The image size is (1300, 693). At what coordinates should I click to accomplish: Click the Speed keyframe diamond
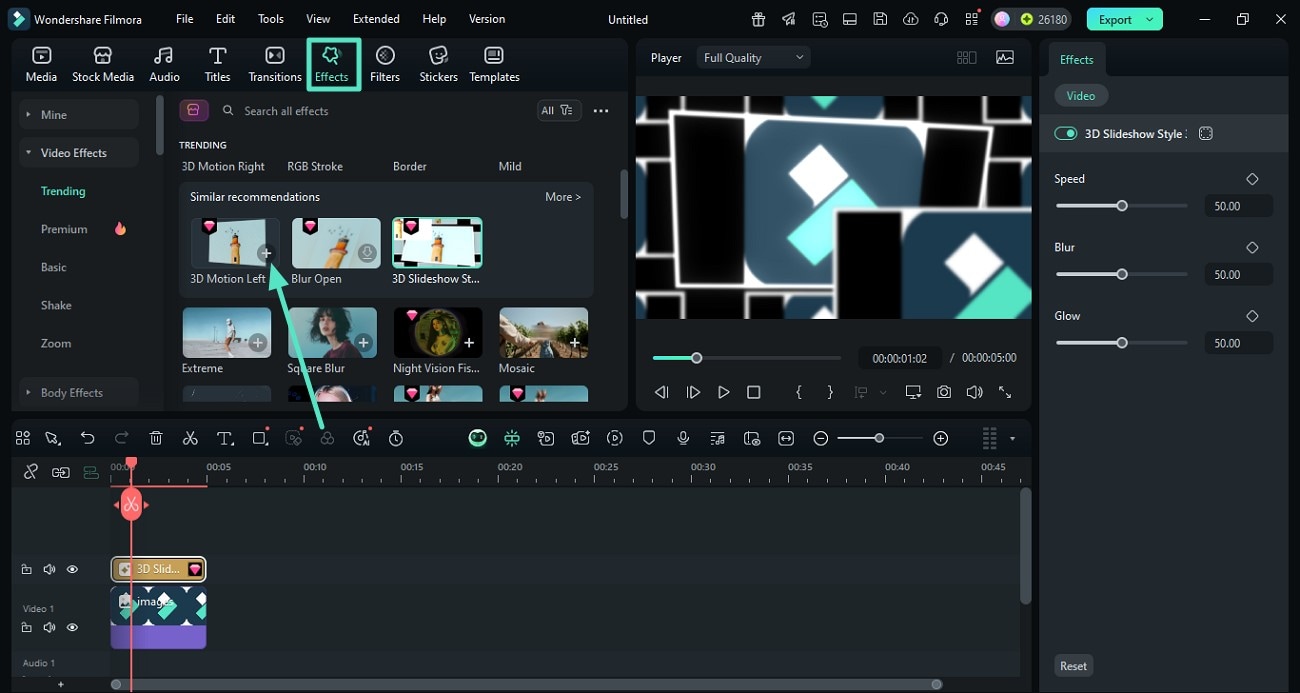[1252, 179]
